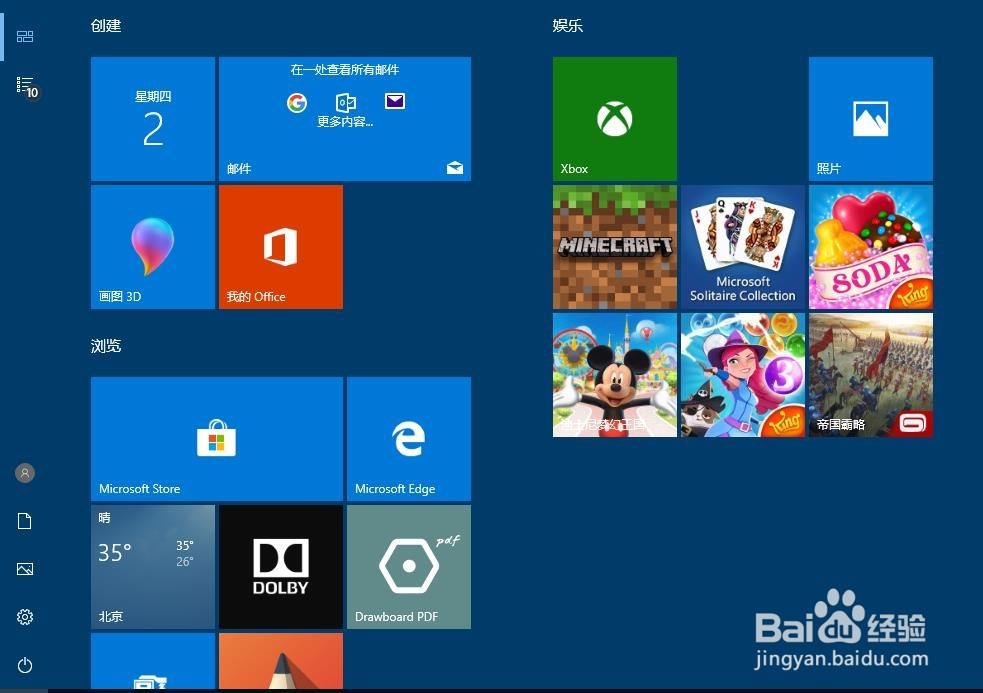Click the Outlook icon in Mail tile
The image size is (983, 693).
pyautogui.click(x=345, y=102)
